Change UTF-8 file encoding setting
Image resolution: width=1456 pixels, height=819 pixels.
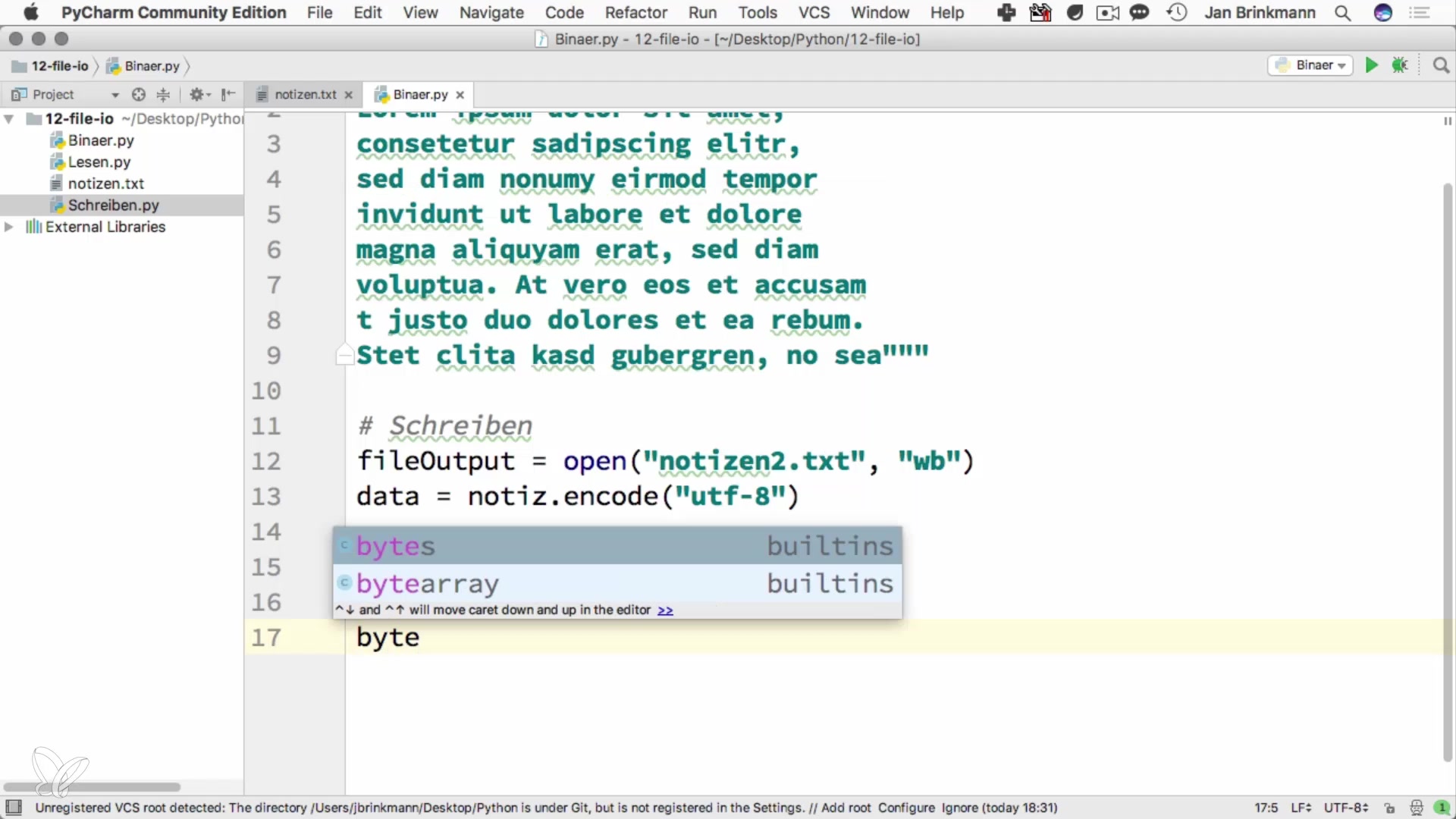[x=1345, y=808]
